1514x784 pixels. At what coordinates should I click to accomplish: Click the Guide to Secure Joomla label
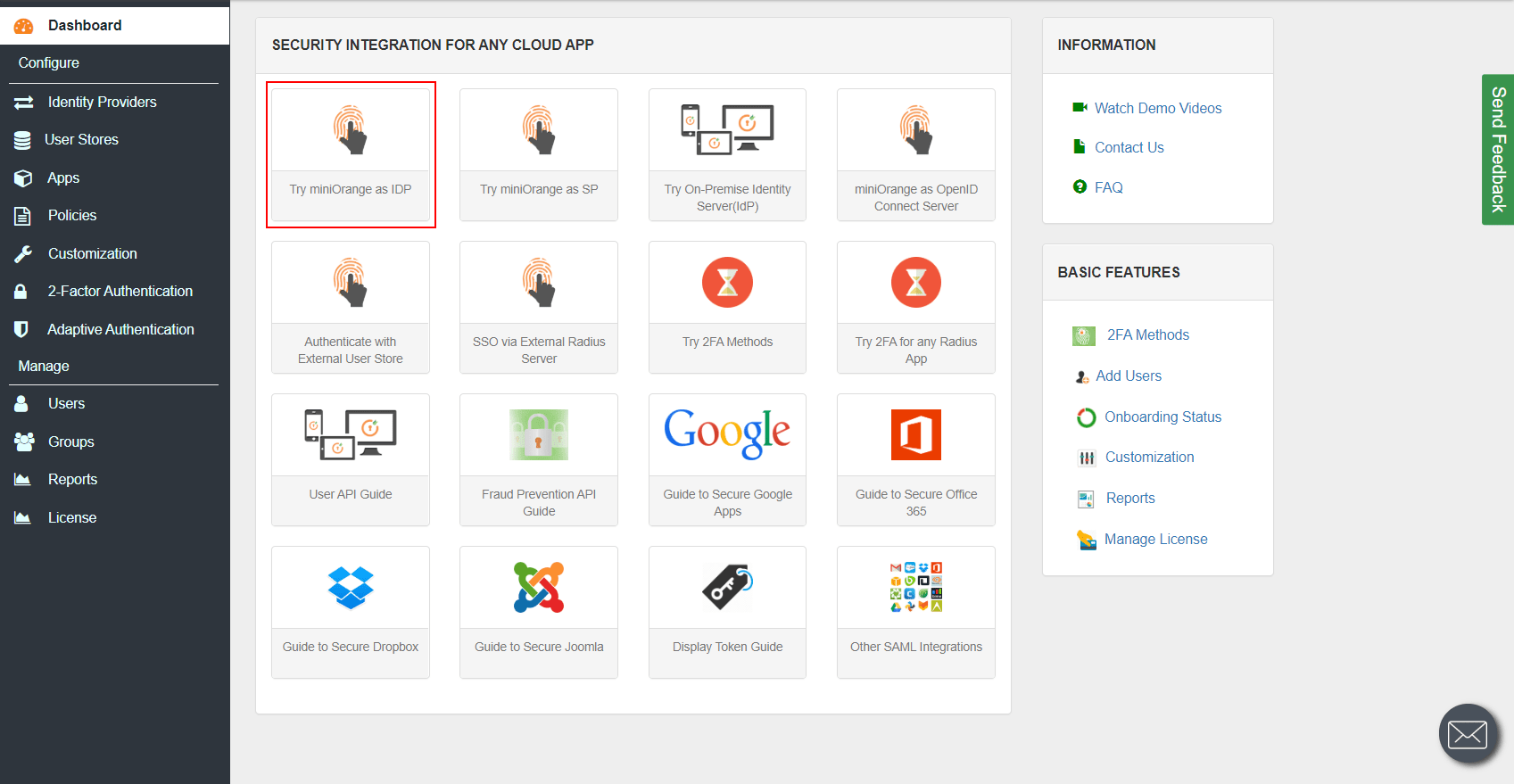[539, 647]
